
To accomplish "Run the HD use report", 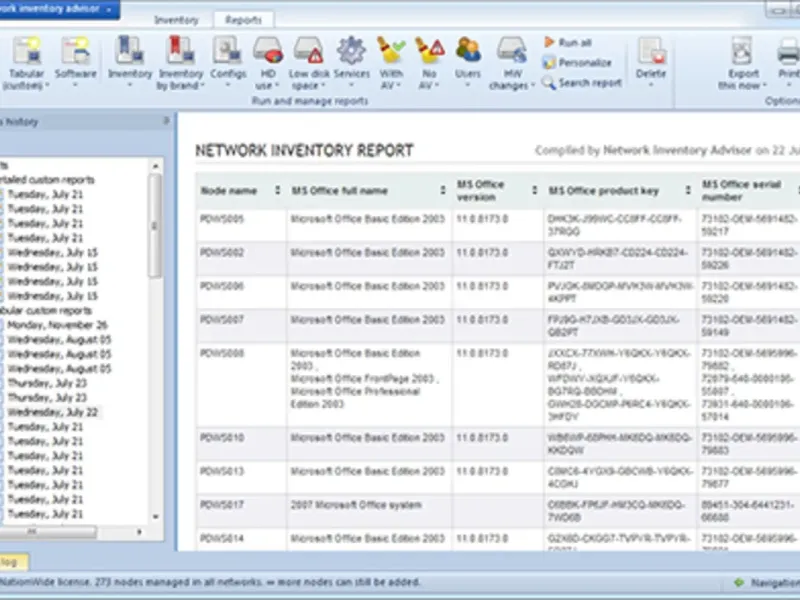I will (x=268, y=51).
